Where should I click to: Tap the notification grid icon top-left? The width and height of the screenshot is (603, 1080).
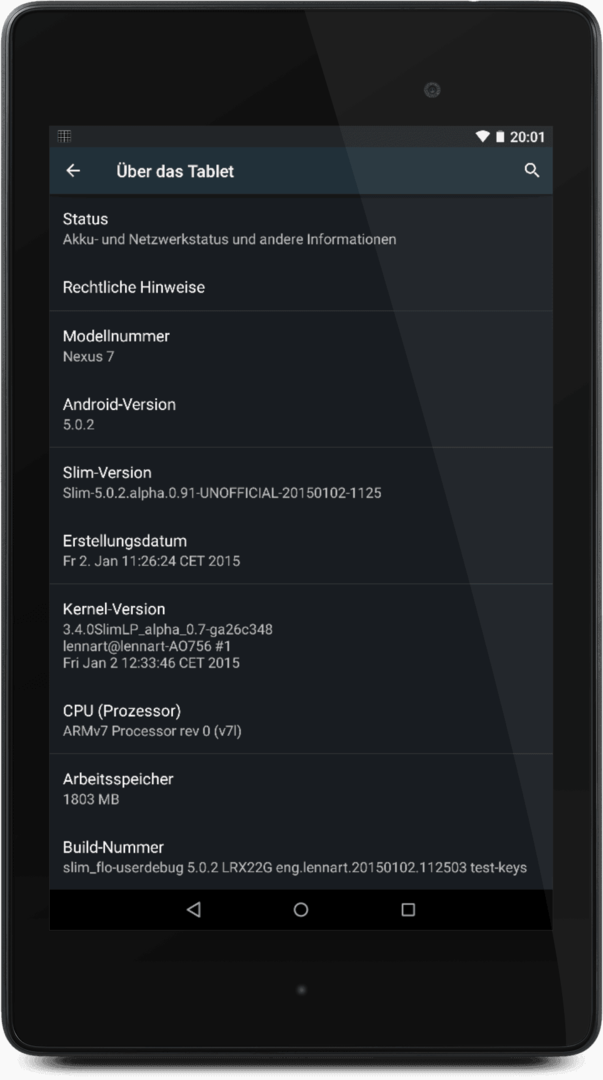coord(65,136)
